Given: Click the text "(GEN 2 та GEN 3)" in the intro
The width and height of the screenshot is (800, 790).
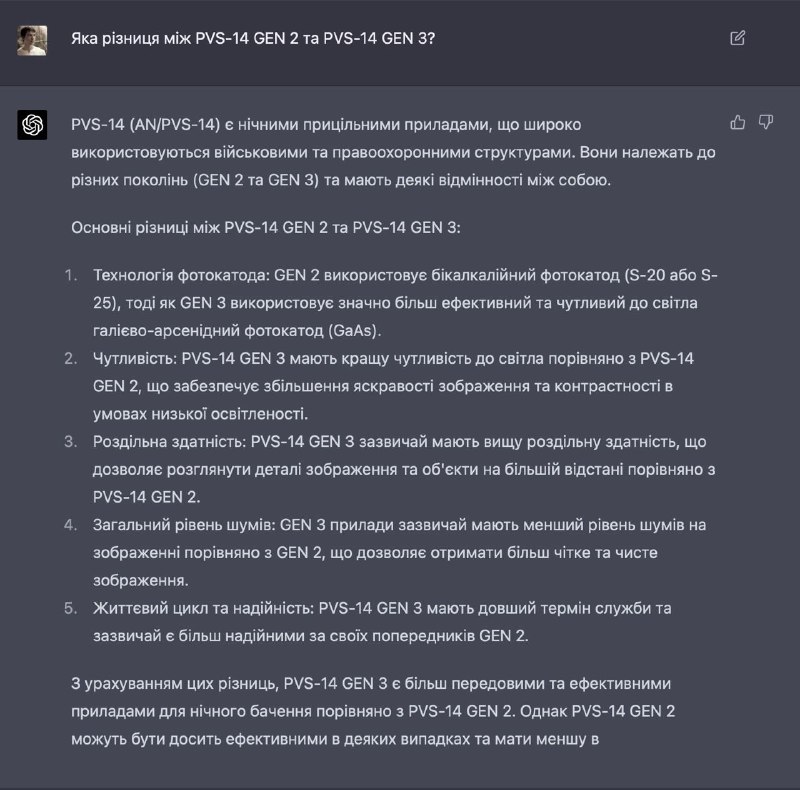Looking at the screenshot, I should 256,180.
